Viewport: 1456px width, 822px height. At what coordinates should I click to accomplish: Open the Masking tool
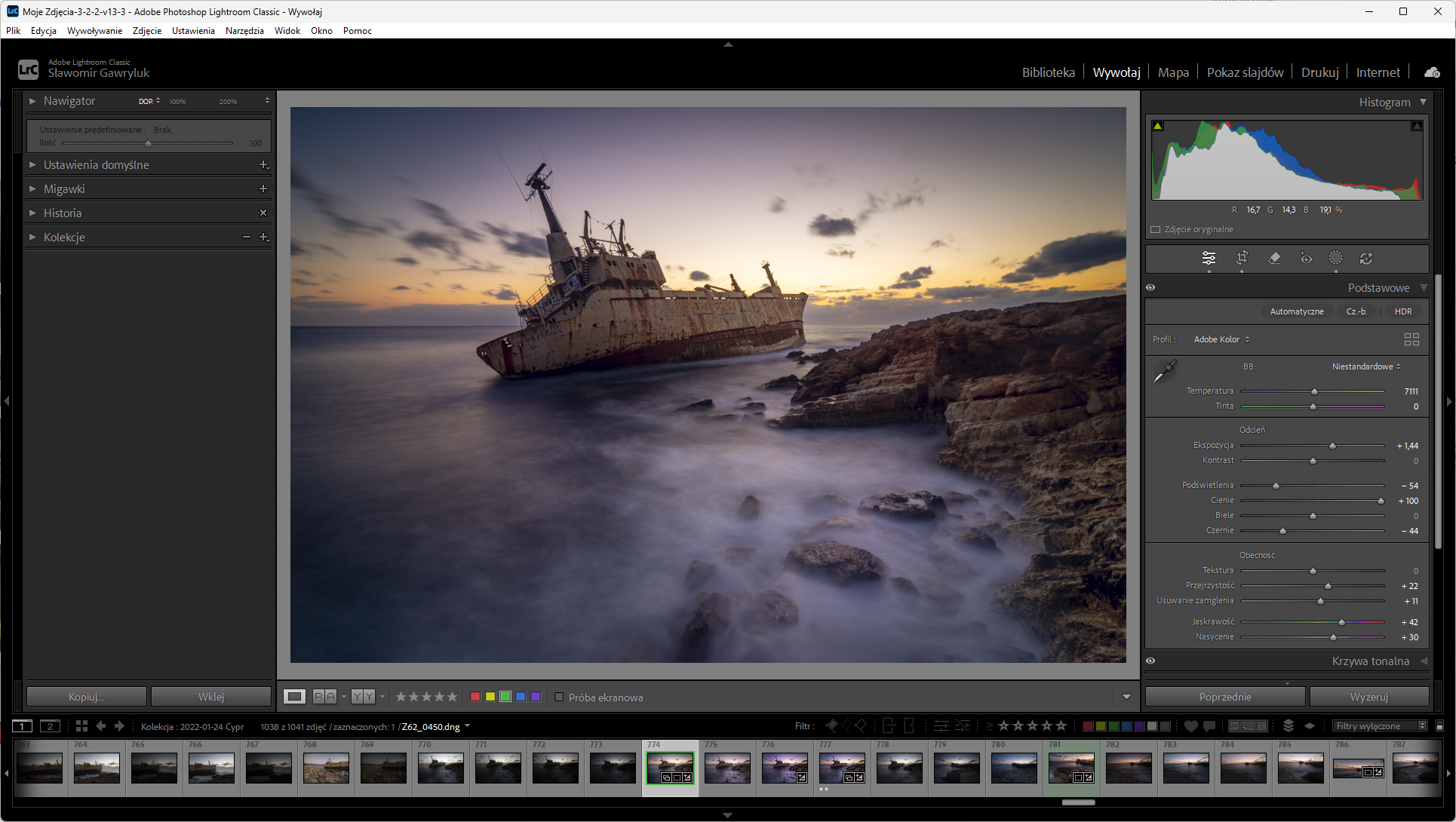(1335, 259)
